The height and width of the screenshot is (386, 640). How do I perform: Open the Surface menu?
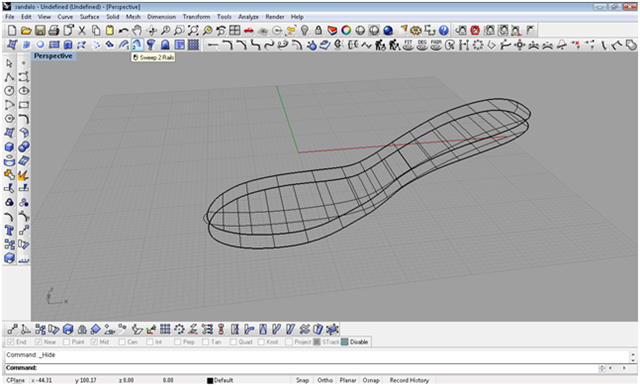[x=89, y=17]
